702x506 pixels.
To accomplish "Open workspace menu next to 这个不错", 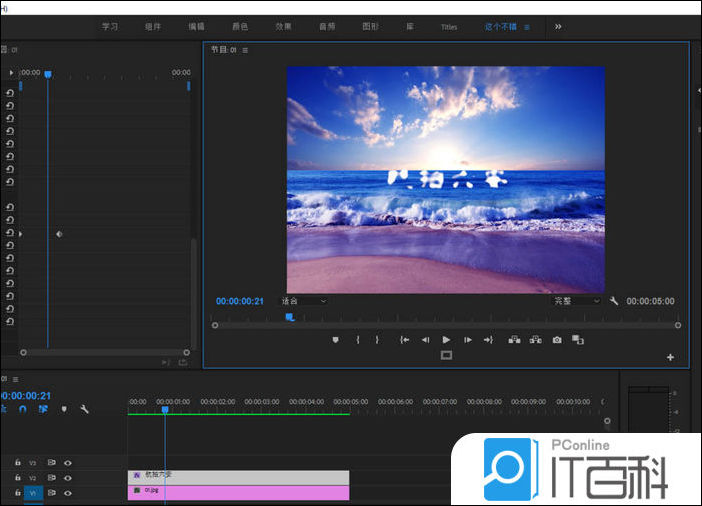I will pos(527,27).
